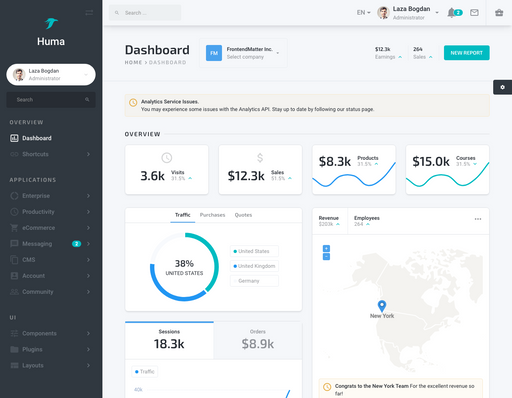The width and height of the screenshot is (512, 398).
Task: Toggle the sidebar collapse icon
Action: 89,13
